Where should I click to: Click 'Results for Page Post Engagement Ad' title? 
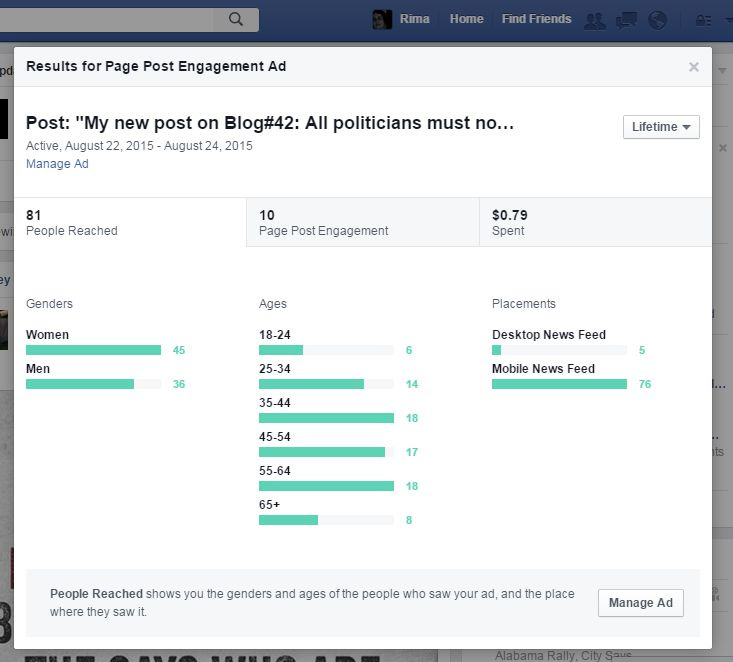click(x=156, y=66)
